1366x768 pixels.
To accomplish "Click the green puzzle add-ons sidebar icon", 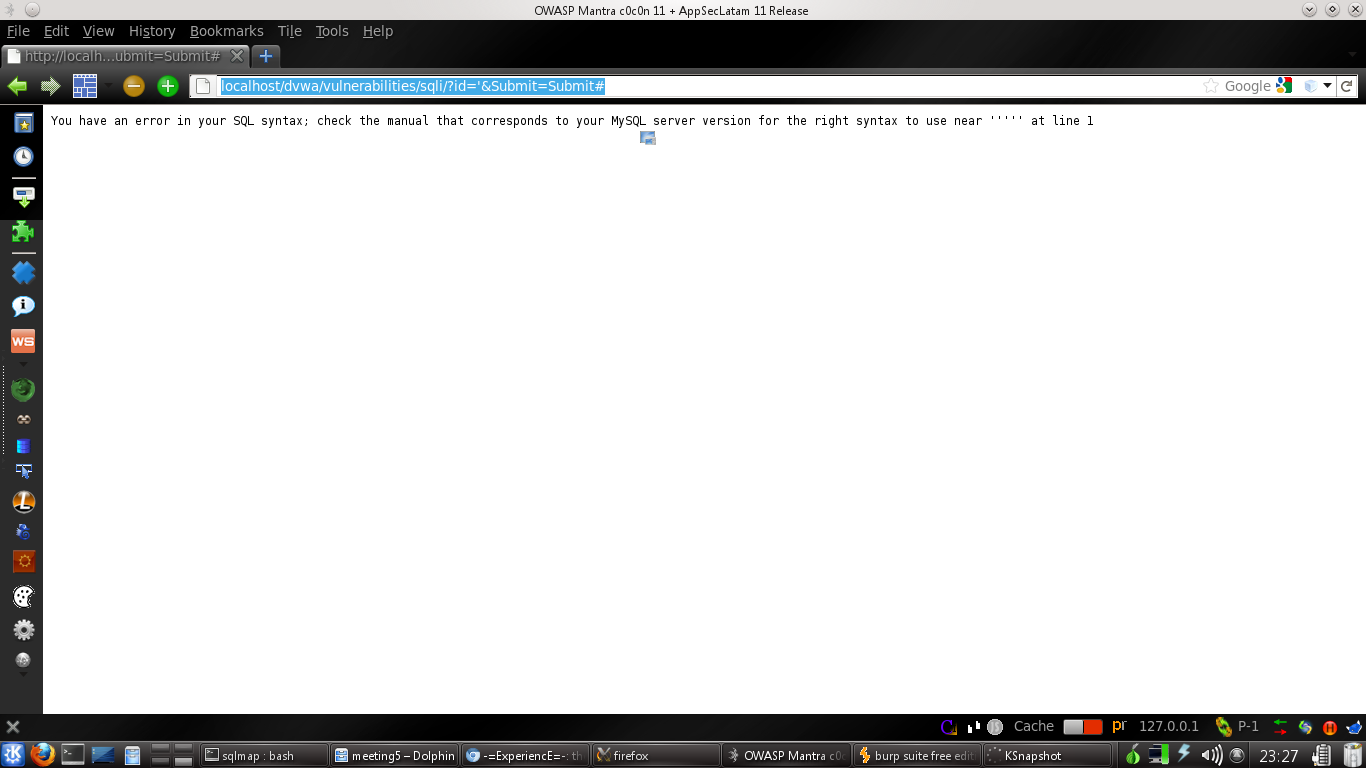I will click(23, 233).
